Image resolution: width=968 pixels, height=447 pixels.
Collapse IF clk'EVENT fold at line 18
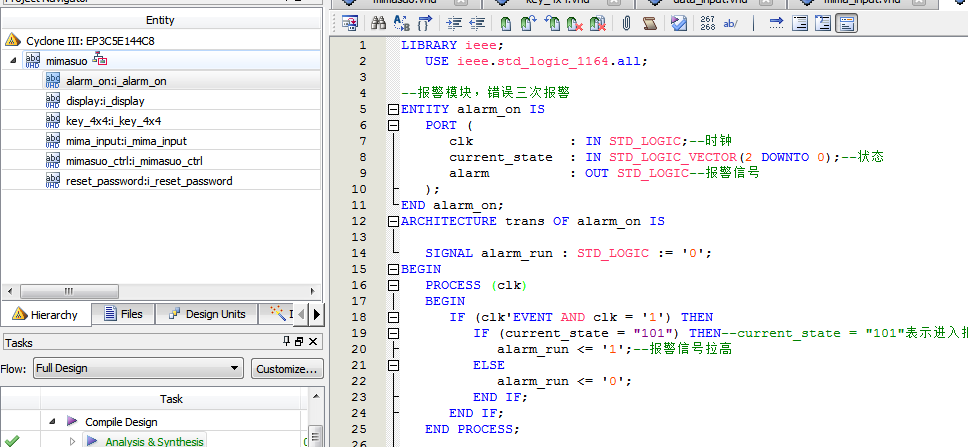tap(393, 317)
